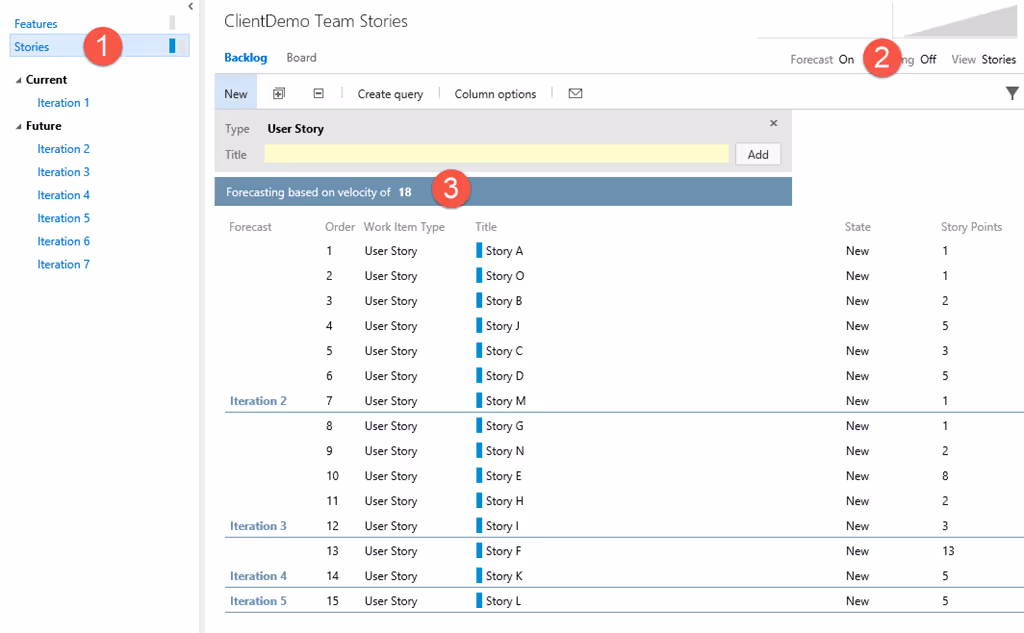Viewport: 1024px width, 633px height.
Task: Select Story D row title
Action: pos(505,376)
